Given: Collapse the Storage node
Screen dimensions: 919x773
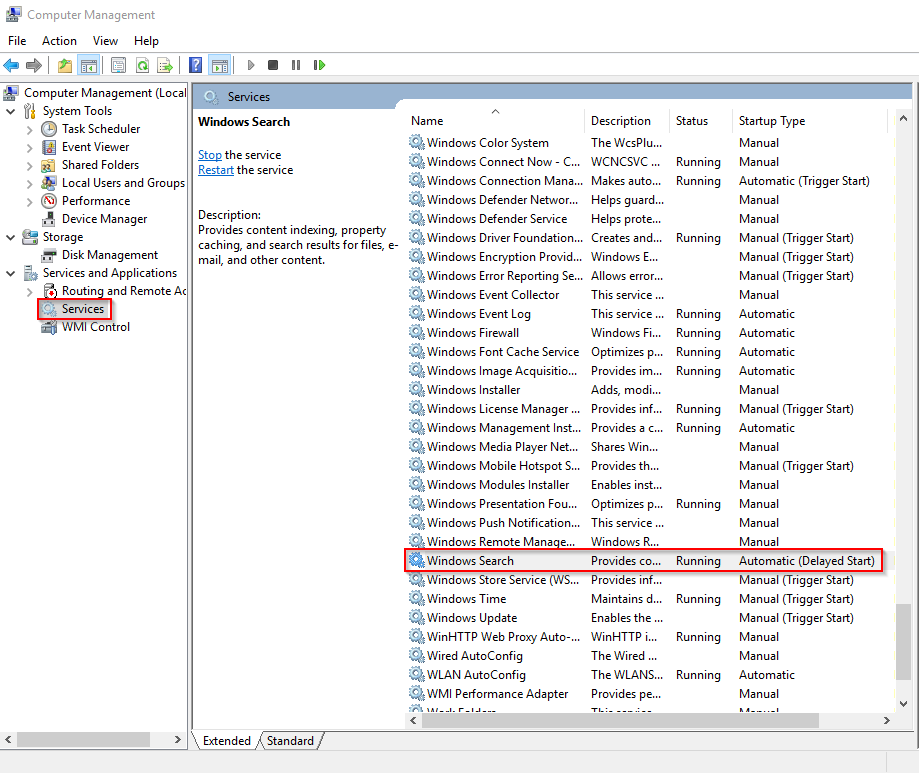Looking at the screenshot, I should [x=11, y=237].
